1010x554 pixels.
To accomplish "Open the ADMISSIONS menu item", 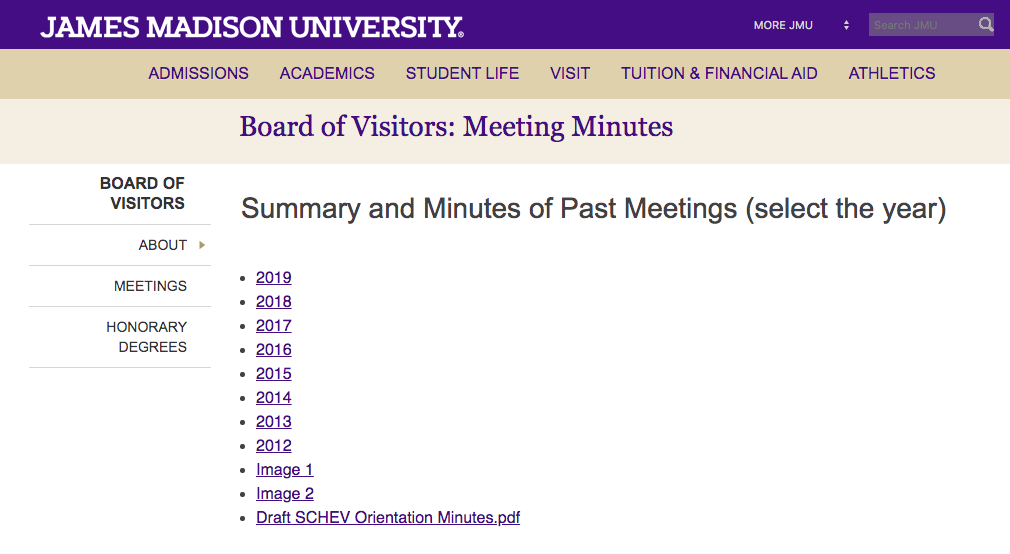I will (198, 73).
